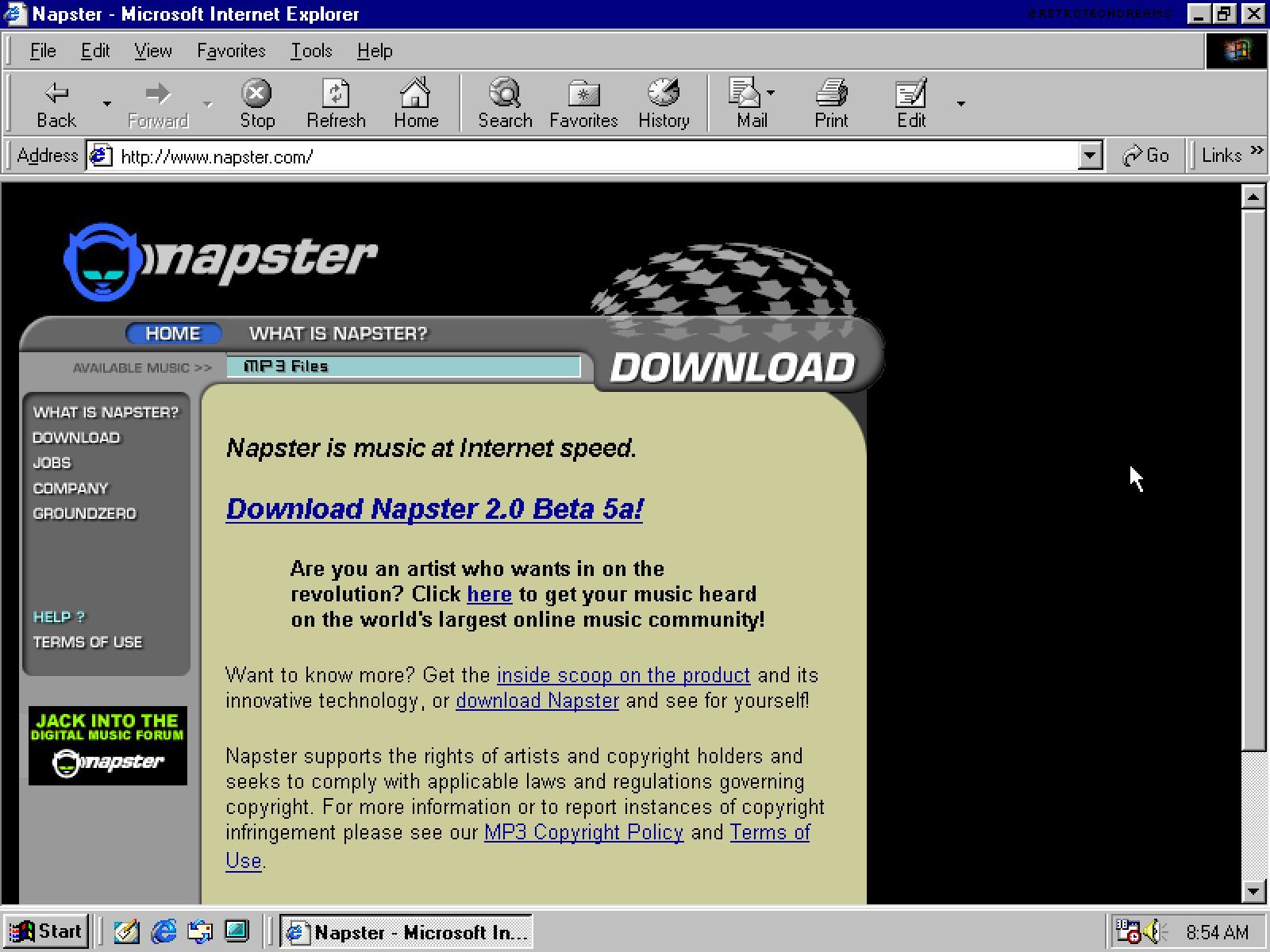Show the History pane from toolbar

coord(664,104)
